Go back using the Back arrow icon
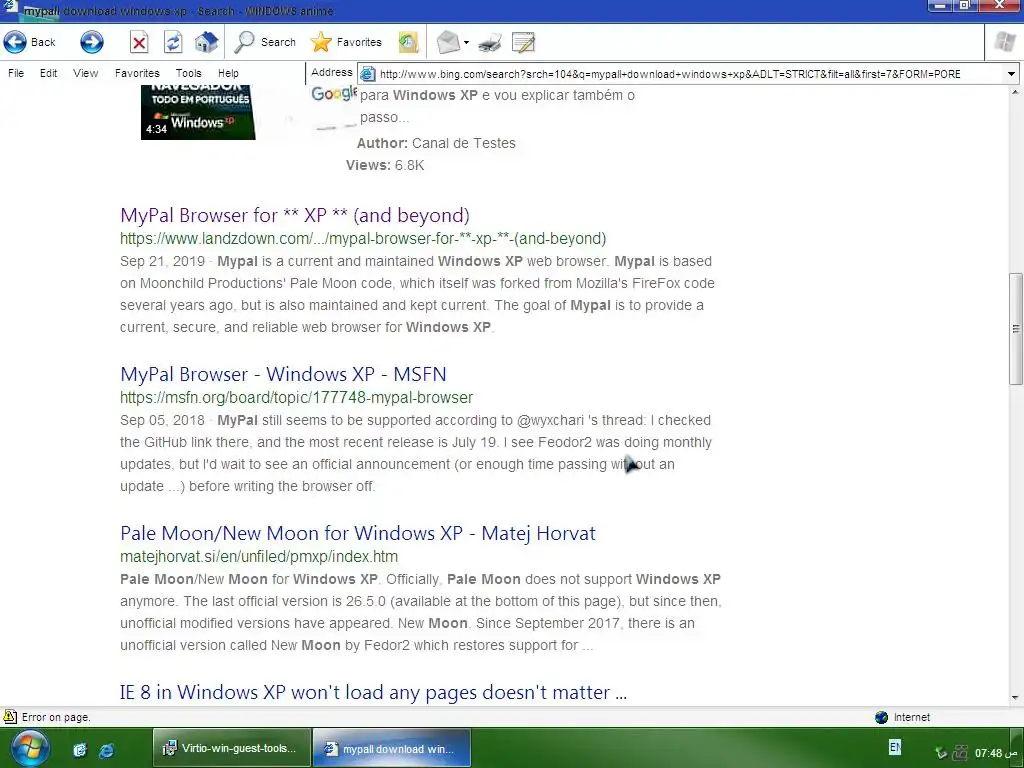Image resolution: width=1024 pixels, height=768 pixels. [15, 42]
